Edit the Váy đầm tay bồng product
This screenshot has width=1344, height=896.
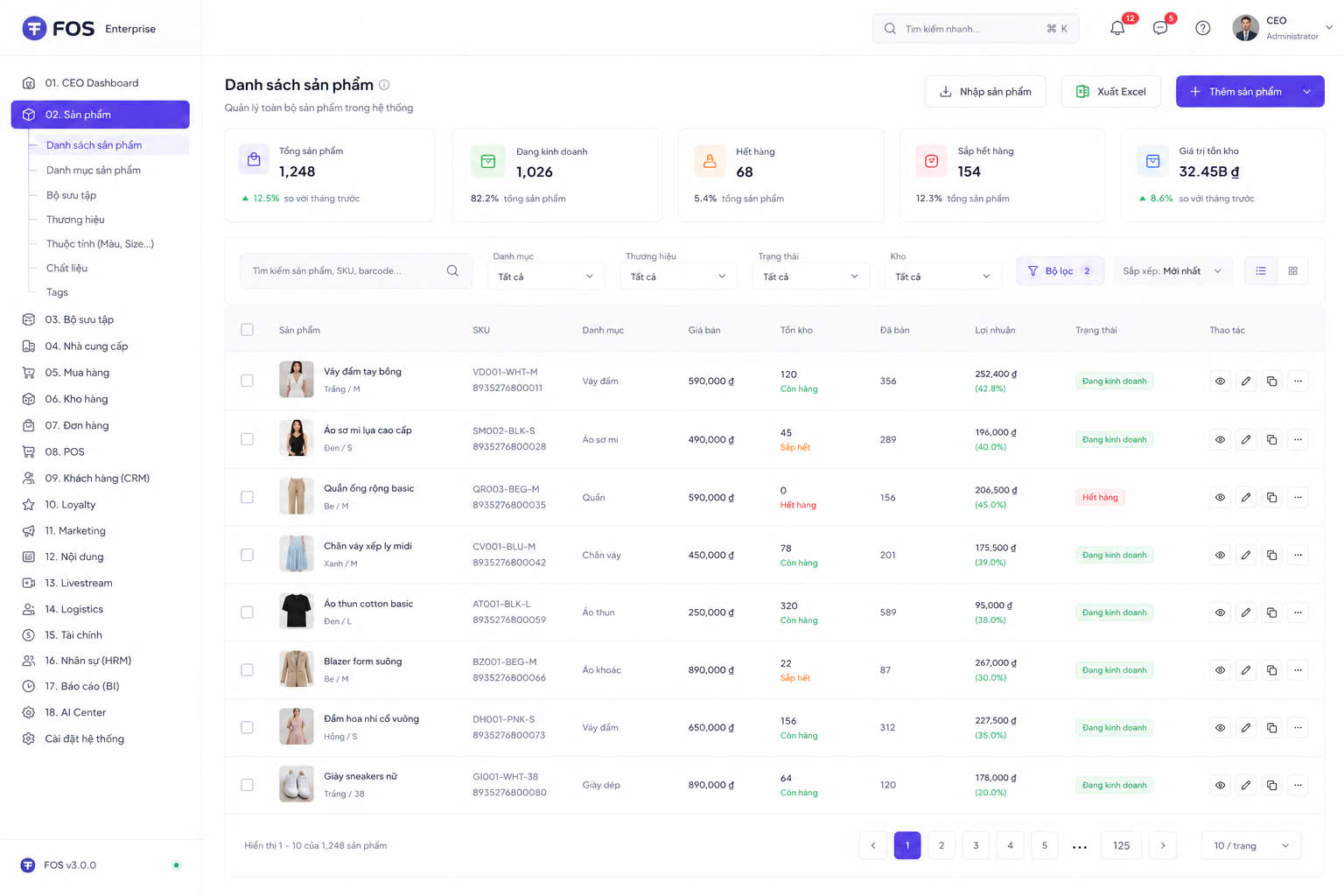click(x=1246, y=381)
